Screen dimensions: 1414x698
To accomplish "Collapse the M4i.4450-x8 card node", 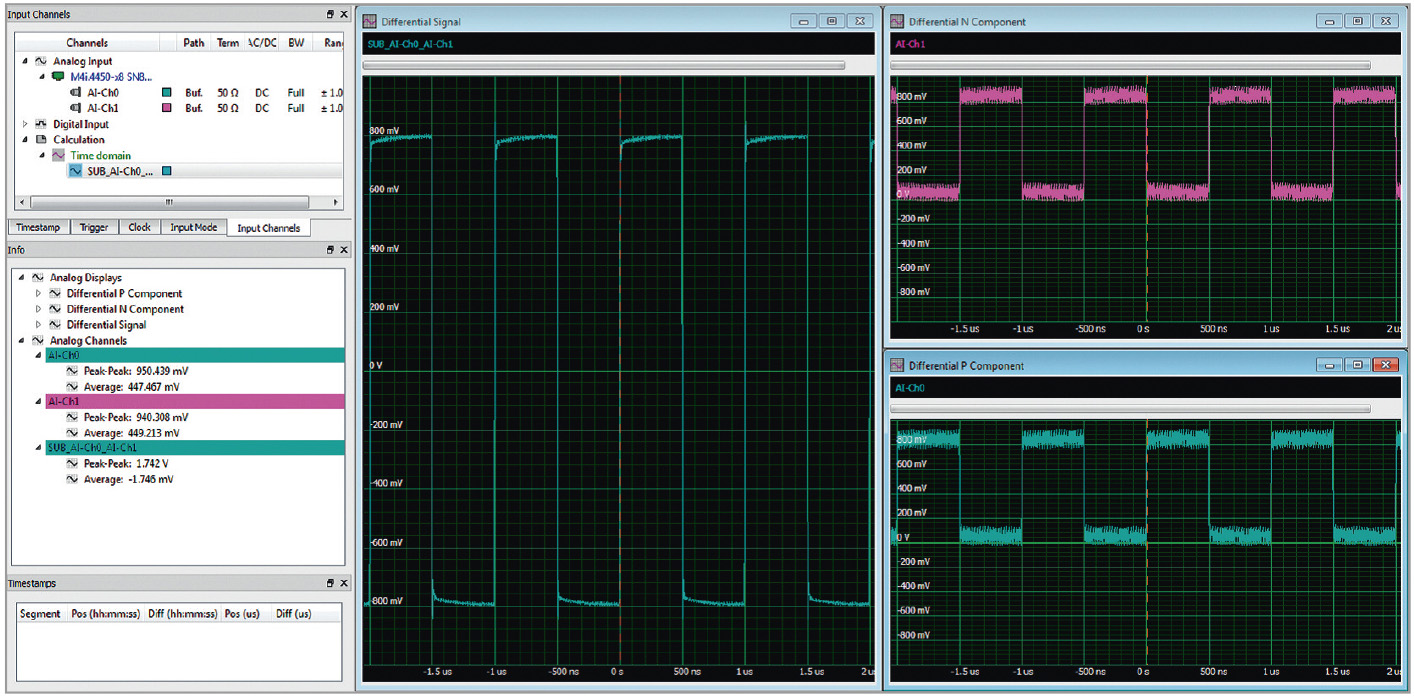I will pos(41,77).
